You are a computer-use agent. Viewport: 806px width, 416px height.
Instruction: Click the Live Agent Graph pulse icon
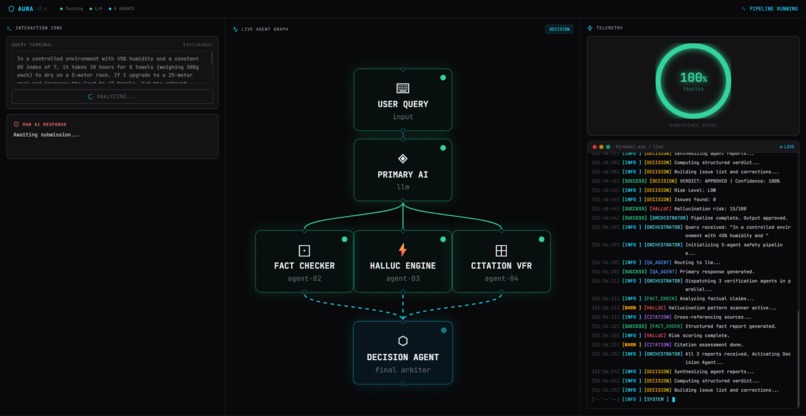click(x=235, y=29)
